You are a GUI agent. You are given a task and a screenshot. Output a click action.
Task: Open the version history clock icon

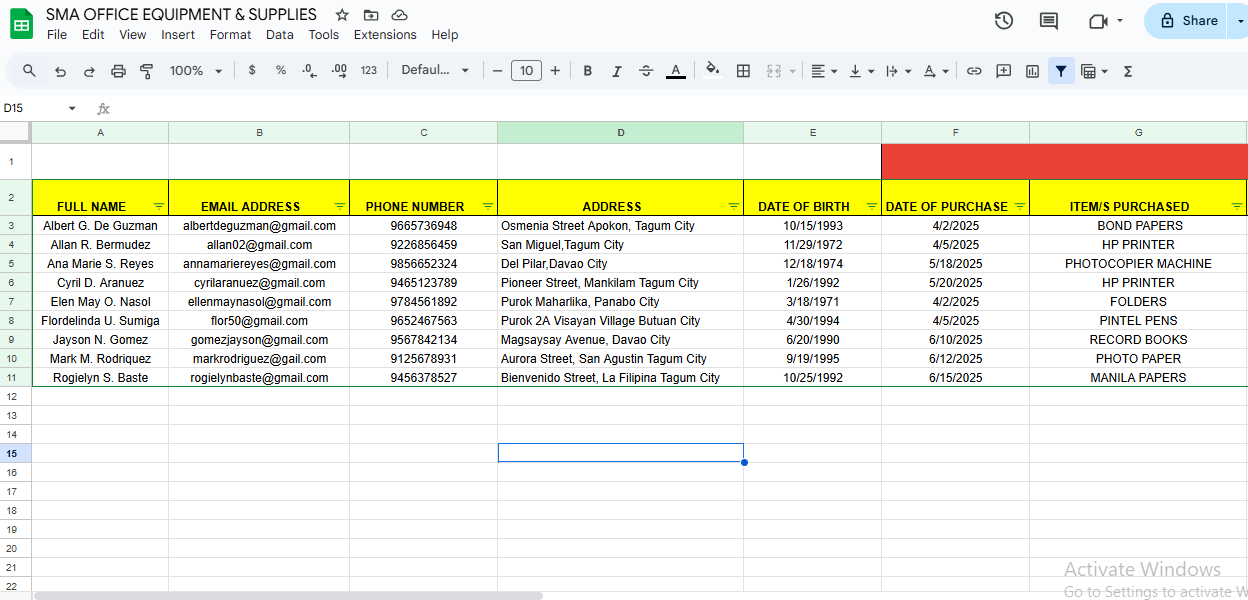click(1004, 21)
